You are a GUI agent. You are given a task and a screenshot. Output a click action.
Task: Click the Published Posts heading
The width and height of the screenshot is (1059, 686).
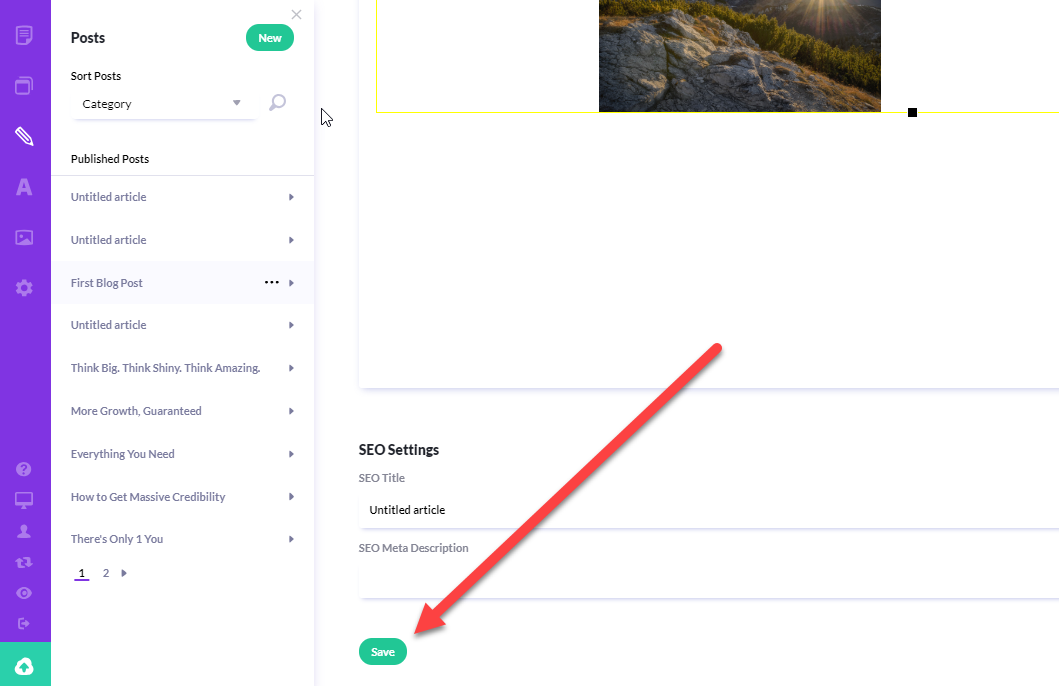pos(110,159)
